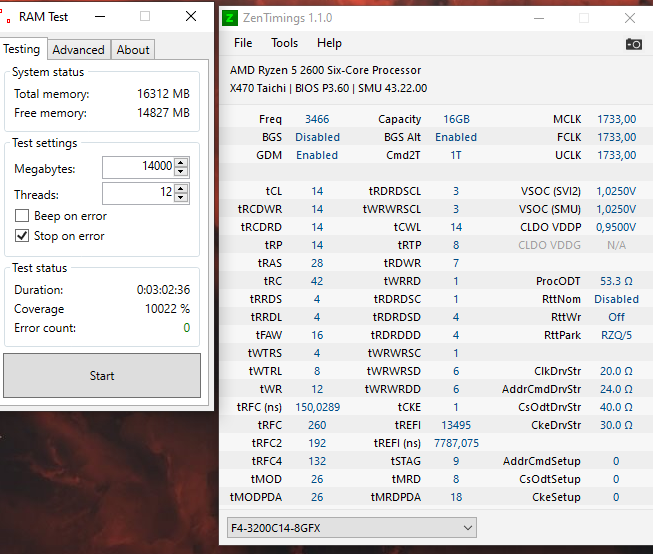Click the Freq value 3466
The image size is (653, 554).
[x=317, y=119]
